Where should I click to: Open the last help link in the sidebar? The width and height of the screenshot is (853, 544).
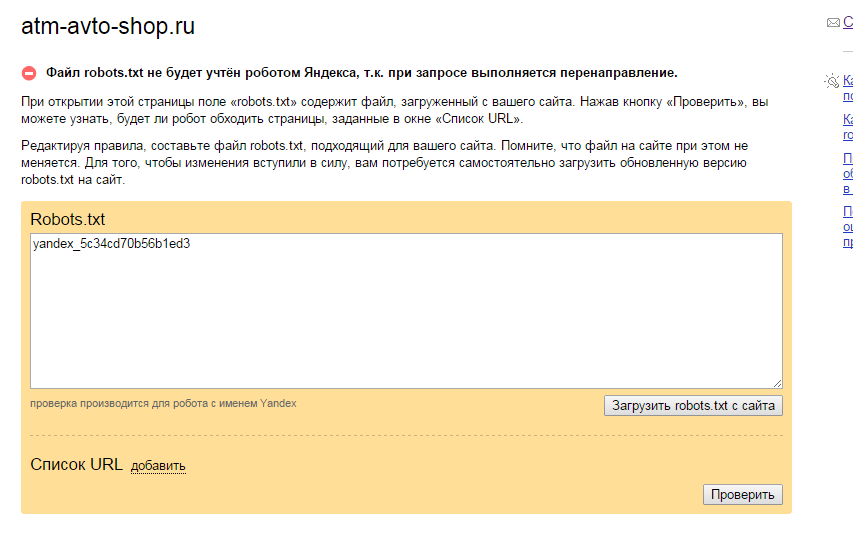pyautogui.click(x=847, y=226)
